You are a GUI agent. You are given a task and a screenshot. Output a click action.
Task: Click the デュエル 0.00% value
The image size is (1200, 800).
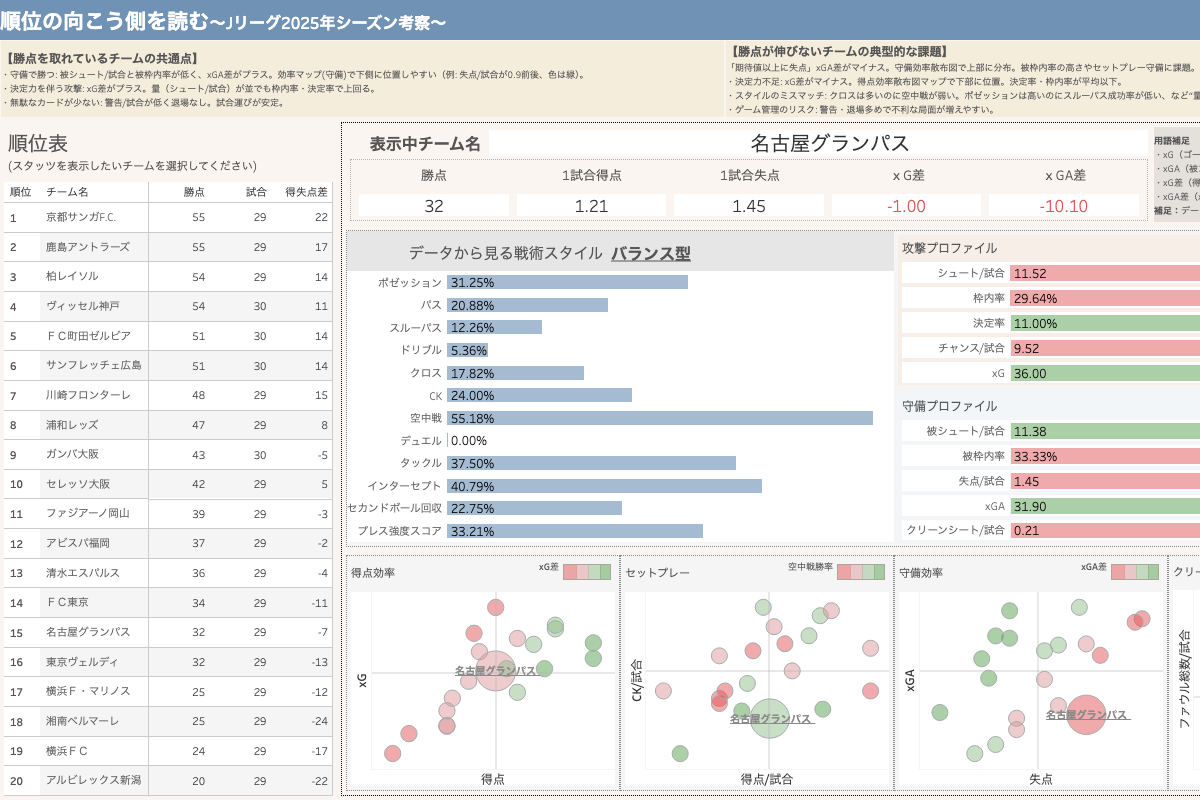(x=469, y=441)
